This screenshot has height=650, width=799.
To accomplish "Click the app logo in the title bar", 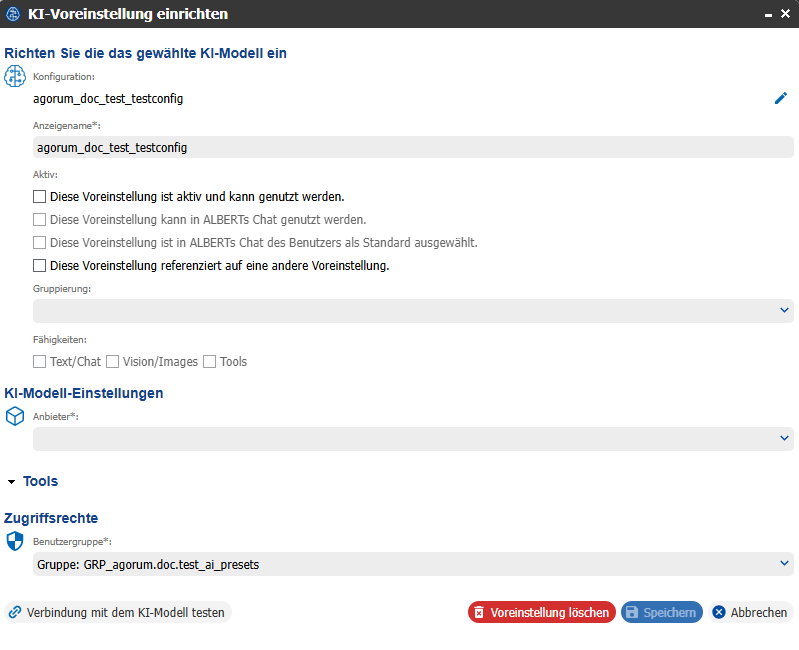I will [x=13, y=14].
